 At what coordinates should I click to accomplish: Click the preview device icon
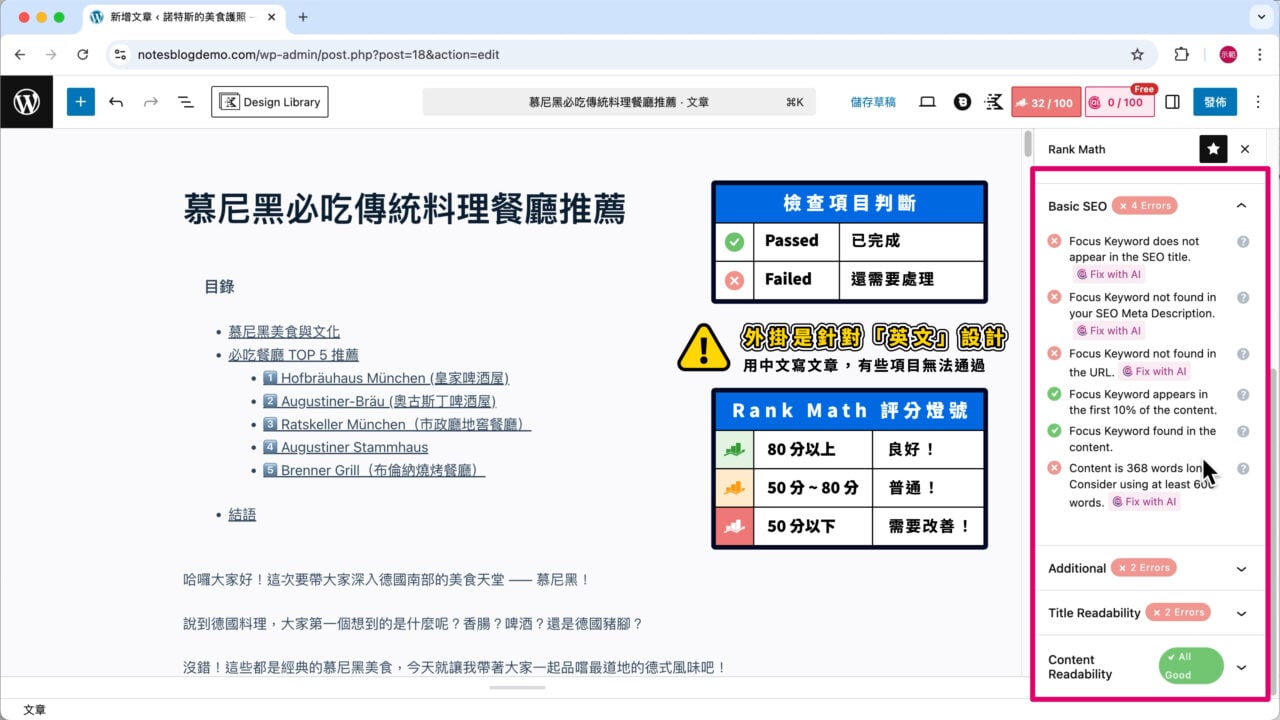click(x=927, y=101)
